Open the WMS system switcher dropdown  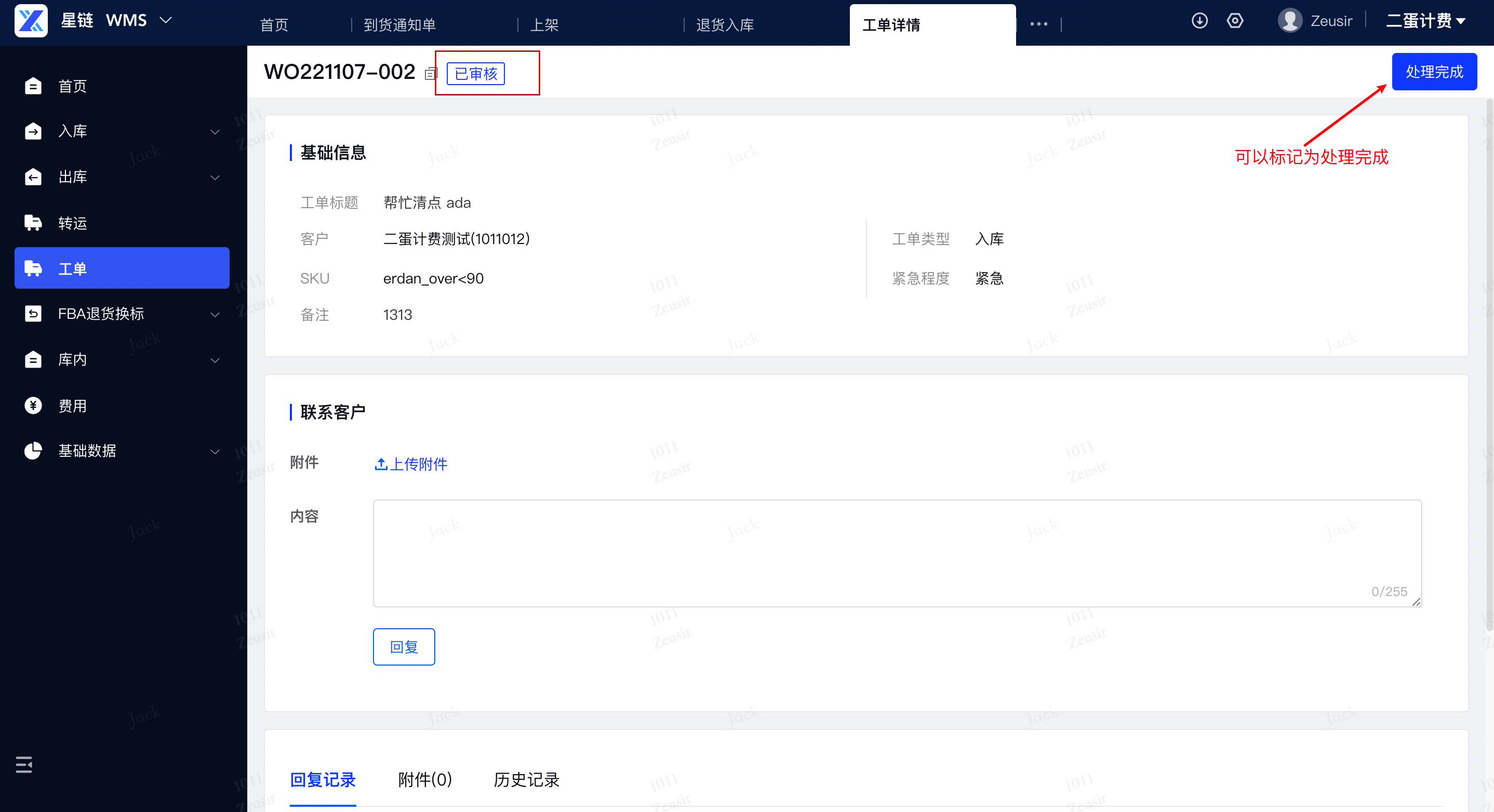click(x=139, y=21)
